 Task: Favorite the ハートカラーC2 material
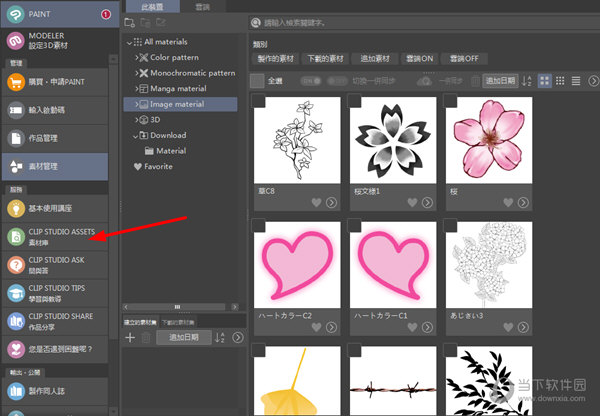316,327
